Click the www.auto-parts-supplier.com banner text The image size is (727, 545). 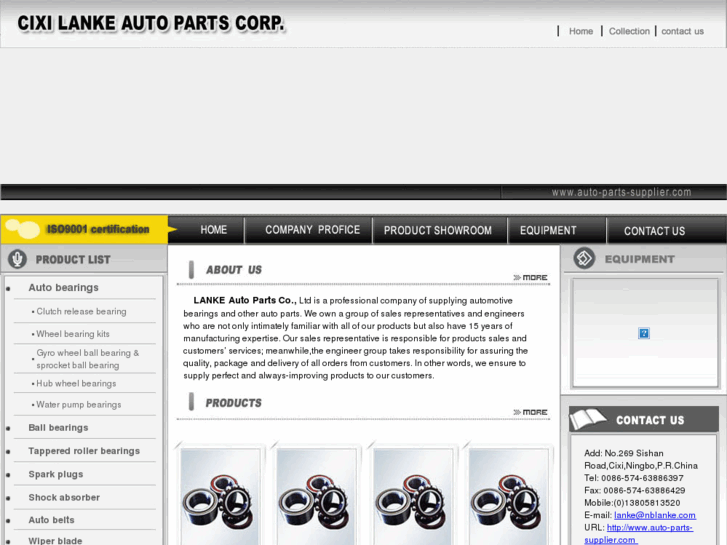(621, 192)
